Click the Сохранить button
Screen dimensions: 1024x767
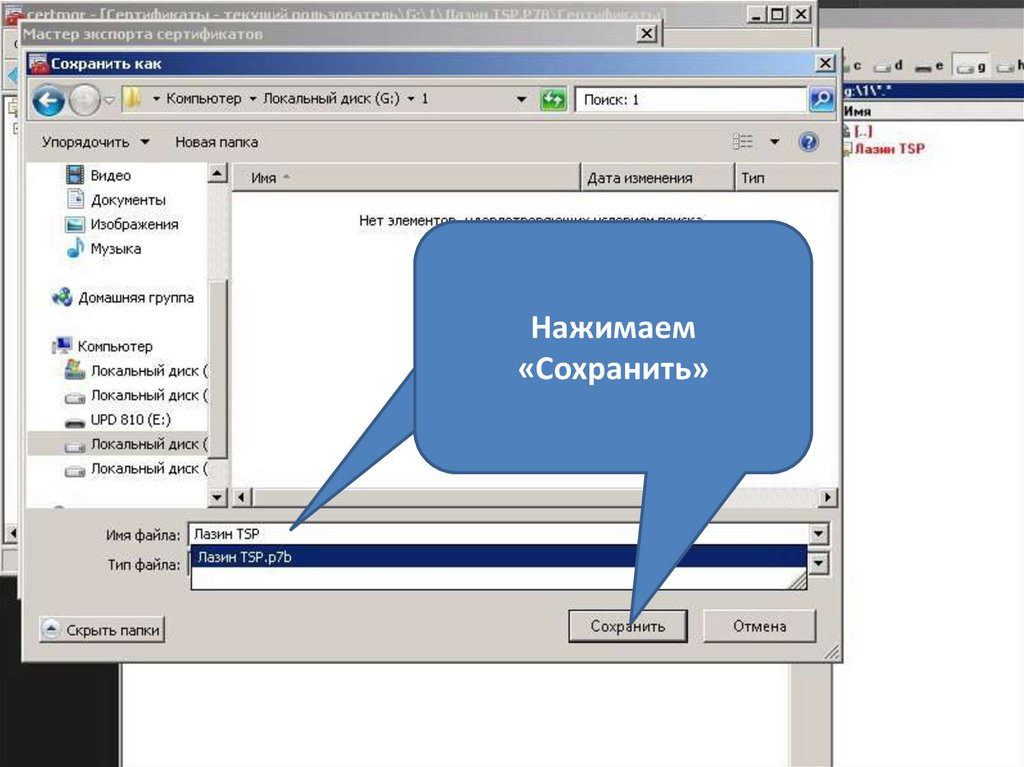click(628, 627)
